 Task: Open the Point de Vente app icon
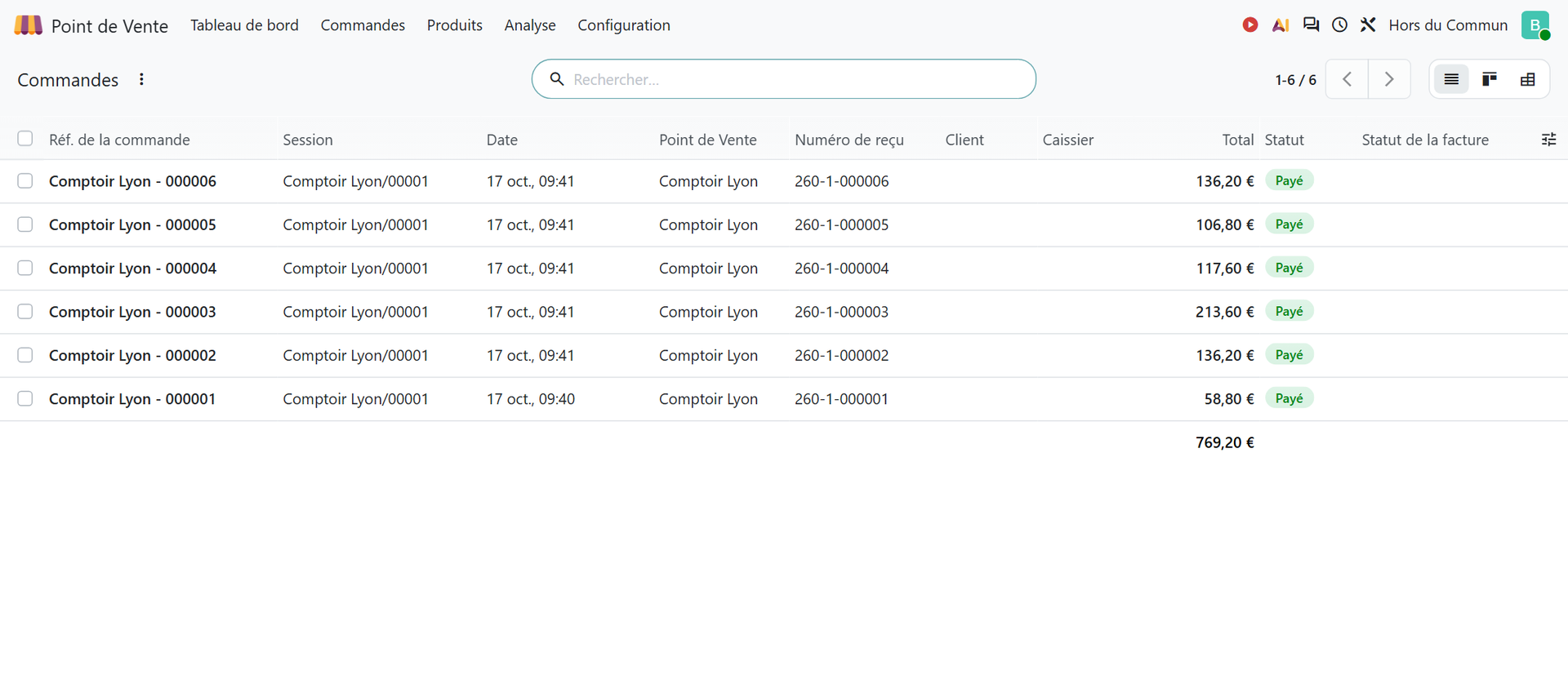coord(29,25)
